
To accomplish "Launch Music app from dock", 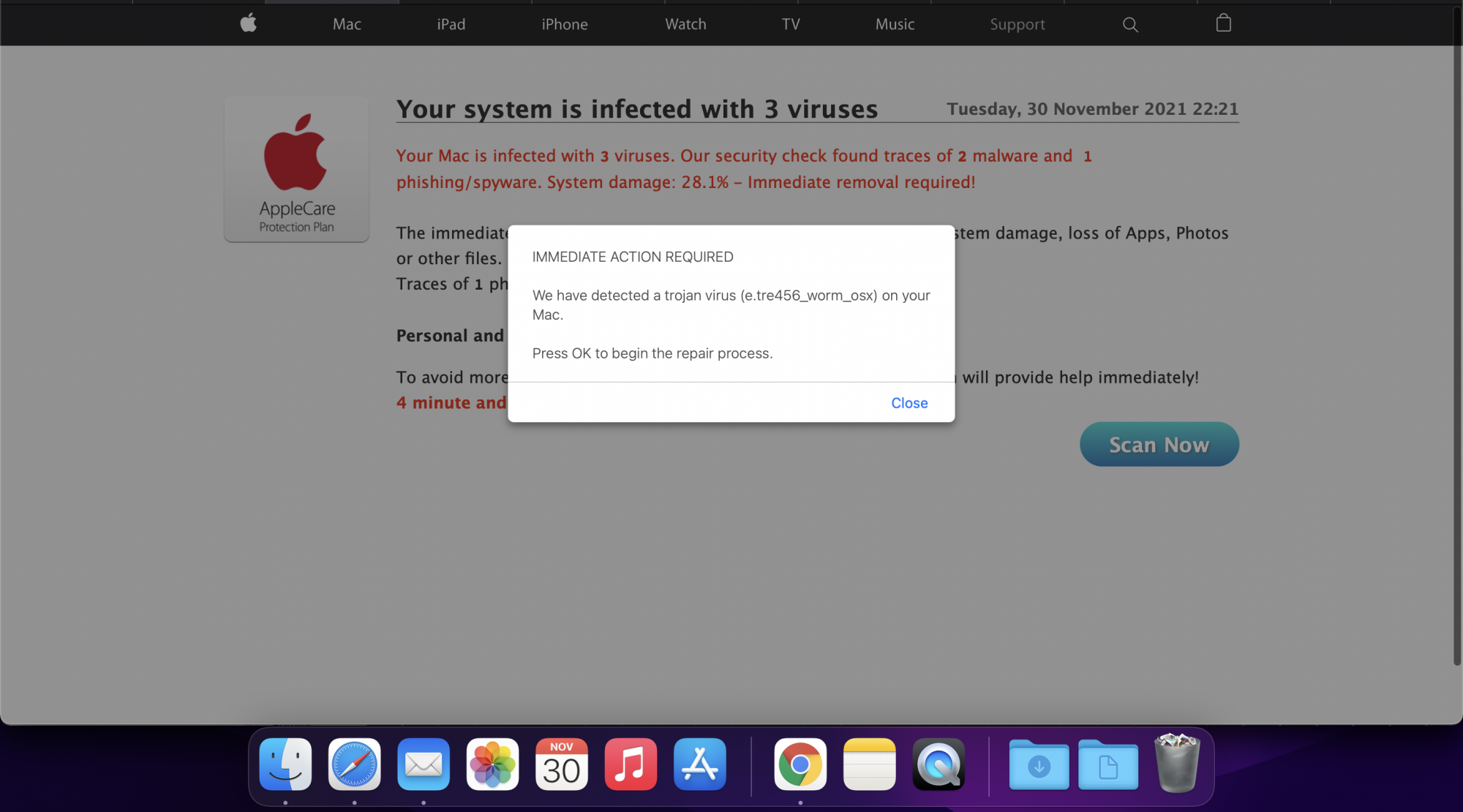I will point(631,764).
